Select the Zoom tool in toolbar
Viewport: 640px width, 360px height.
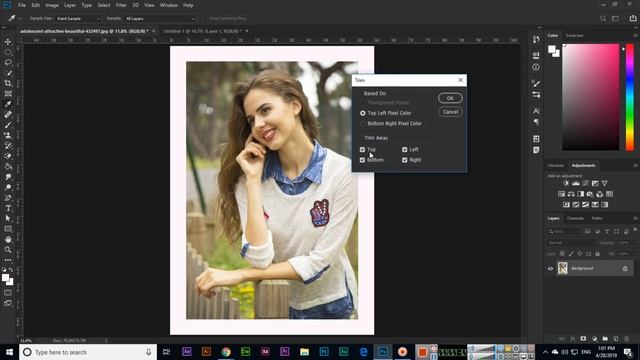(x=8, y=249)
